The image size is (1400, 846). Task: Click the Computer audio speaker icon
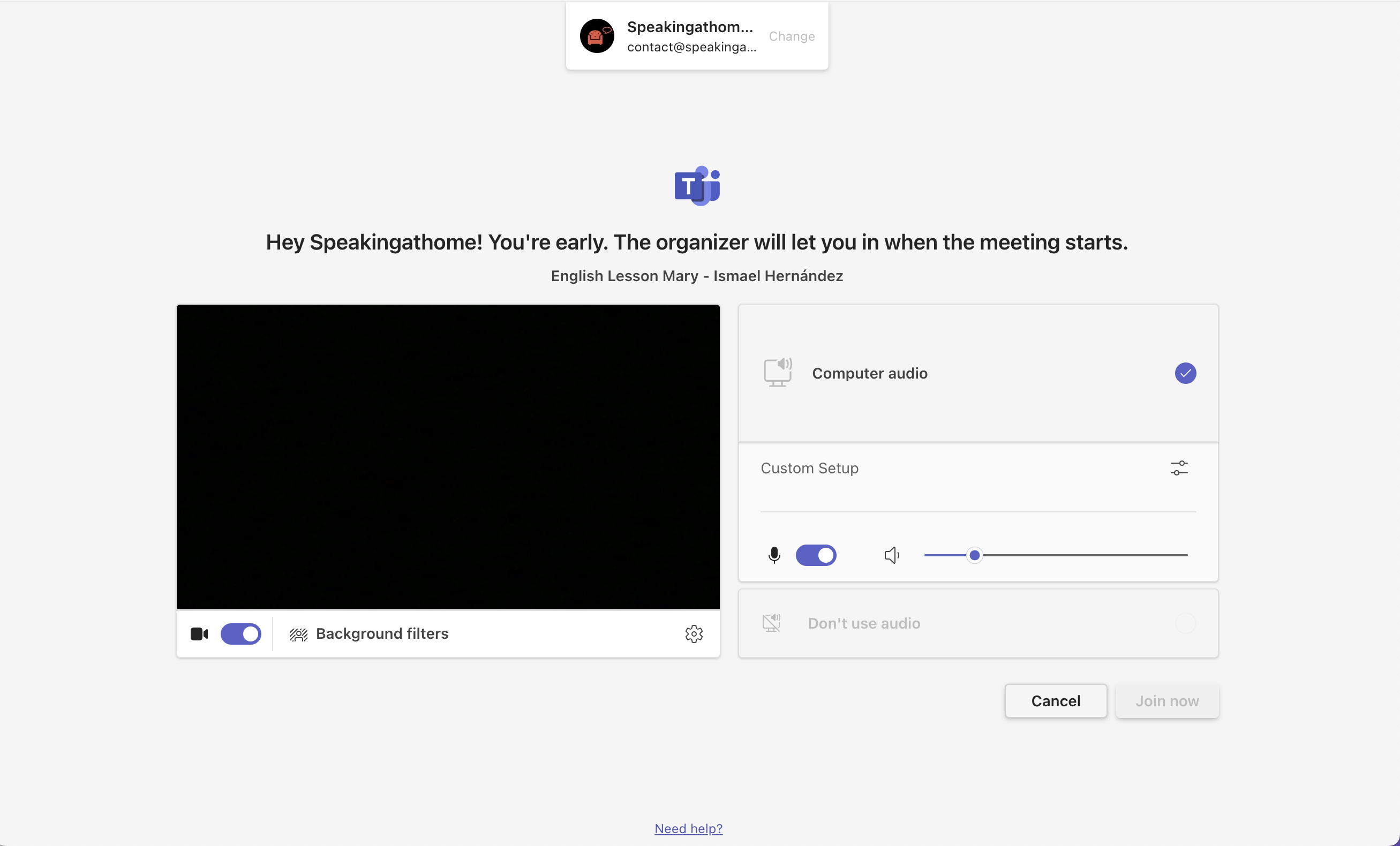778,373
